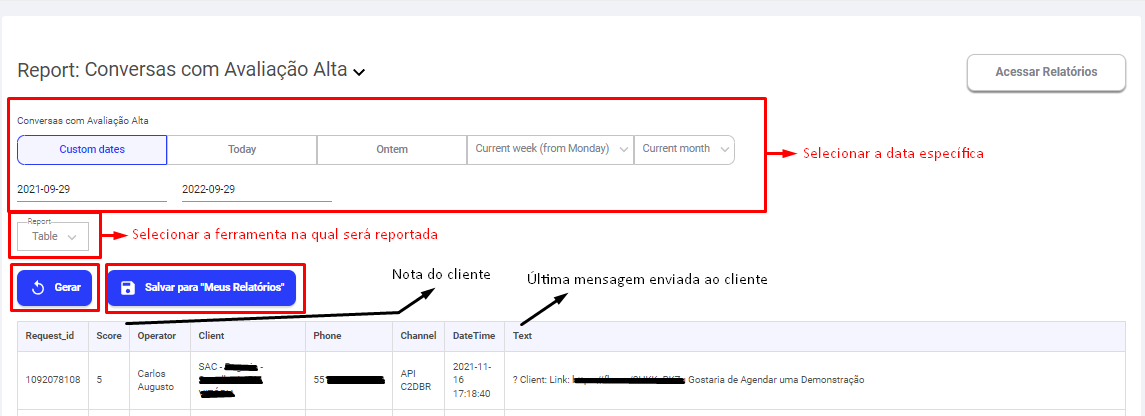Click the Text column header
1145x416 pixels.
tap(522, 336)
